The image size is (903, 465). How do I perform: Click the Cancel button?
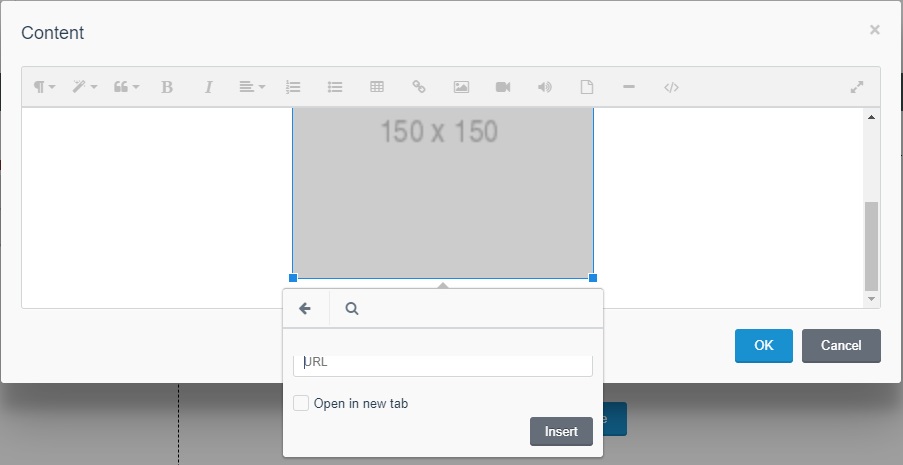click(x=841, y=346)
